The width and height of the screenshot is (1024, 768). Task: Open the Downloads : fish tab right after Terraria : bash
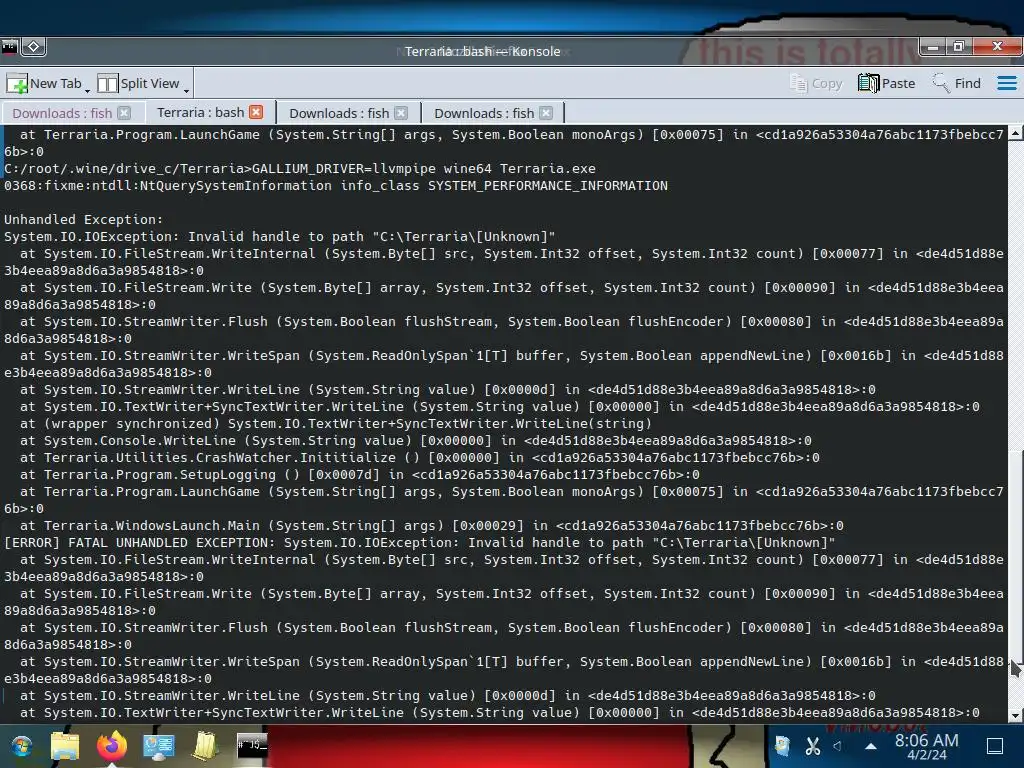339,113
